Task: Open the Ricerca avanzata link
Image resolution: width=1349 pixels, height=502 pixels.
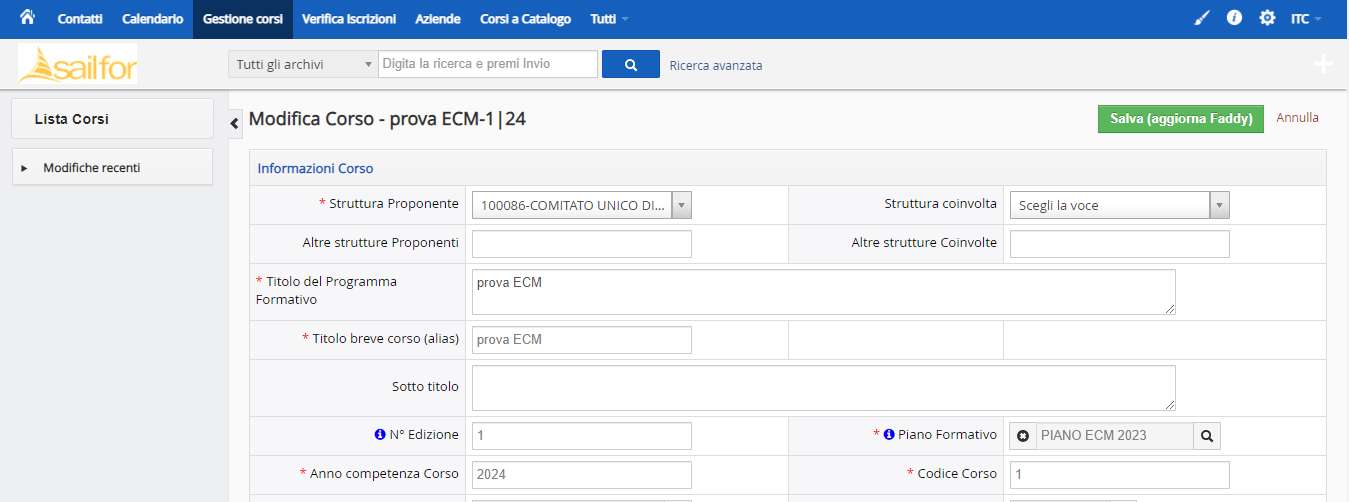Action: click(716, 65)
